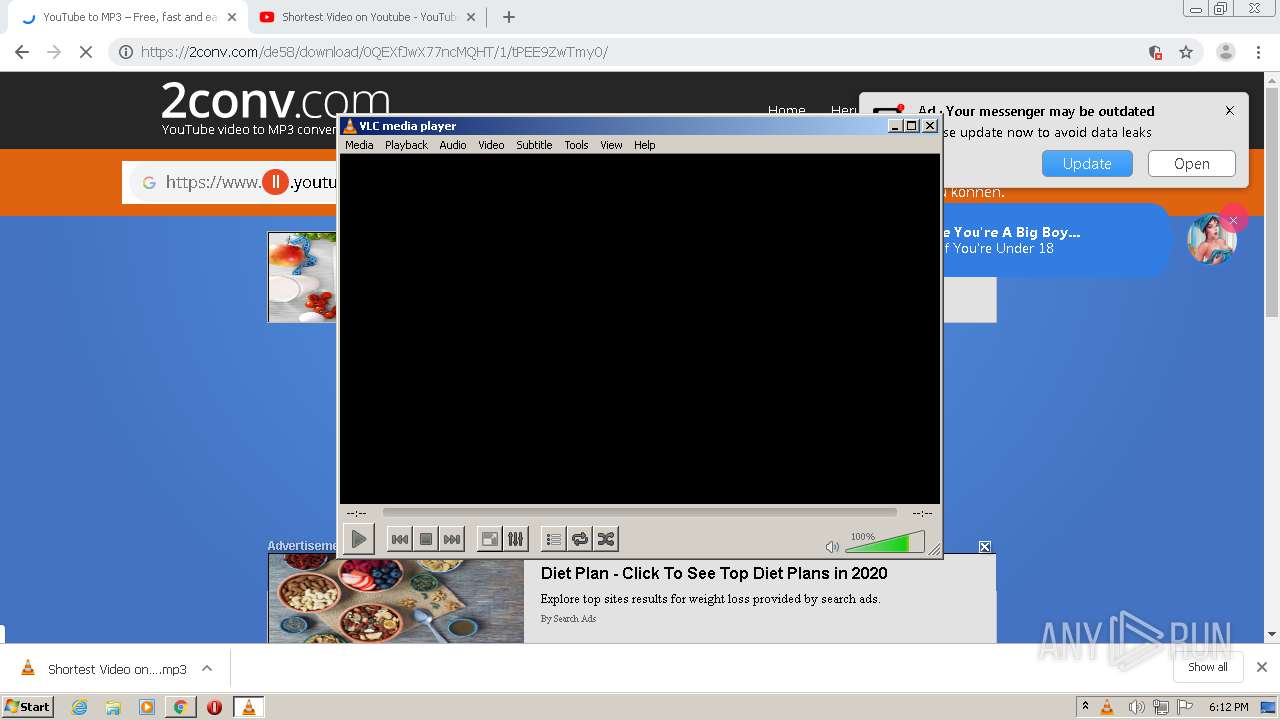Open Chrome profile avatar
This screenshot has height=720, width=1280.
[1225, 52]
